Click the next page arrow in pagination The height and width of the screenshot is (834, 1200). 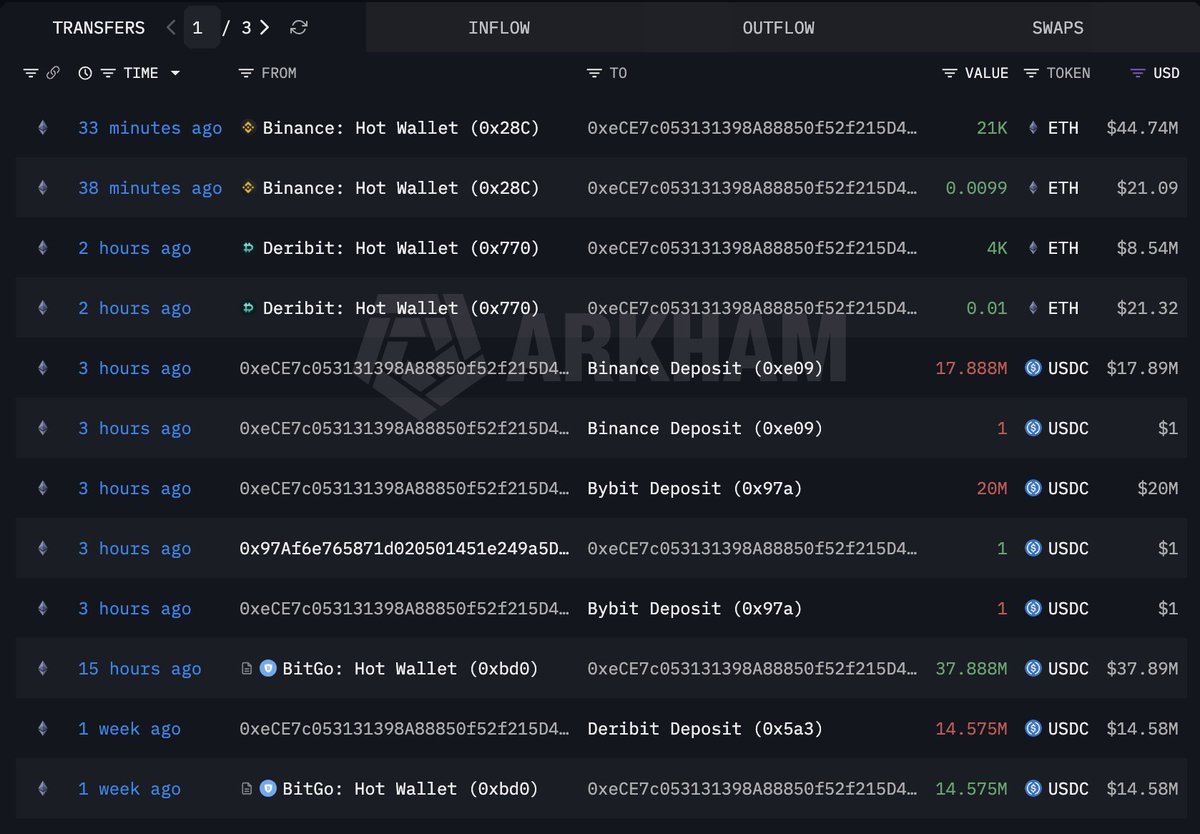coord(266,28)
